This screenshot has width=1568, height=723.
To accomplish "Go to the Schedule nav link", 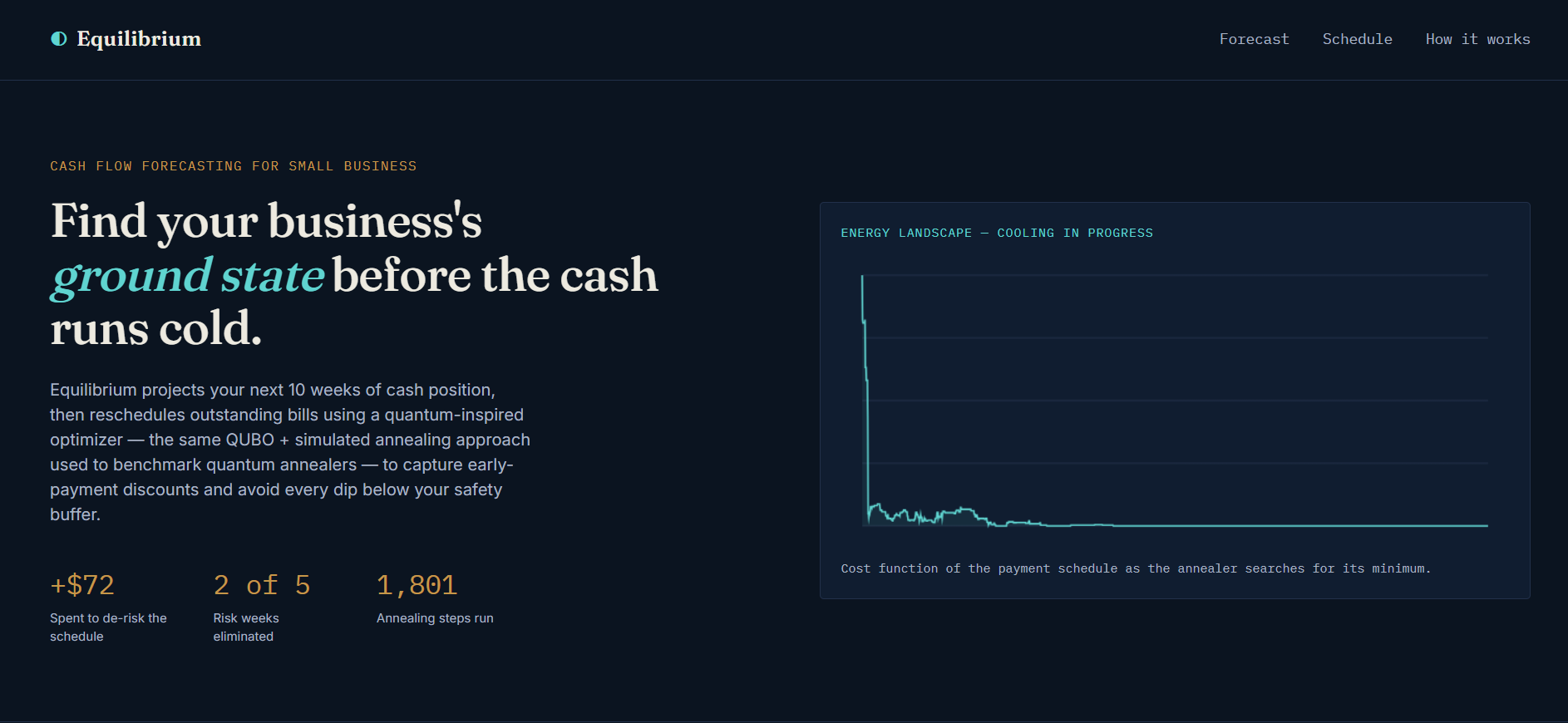I will 1357,39.
